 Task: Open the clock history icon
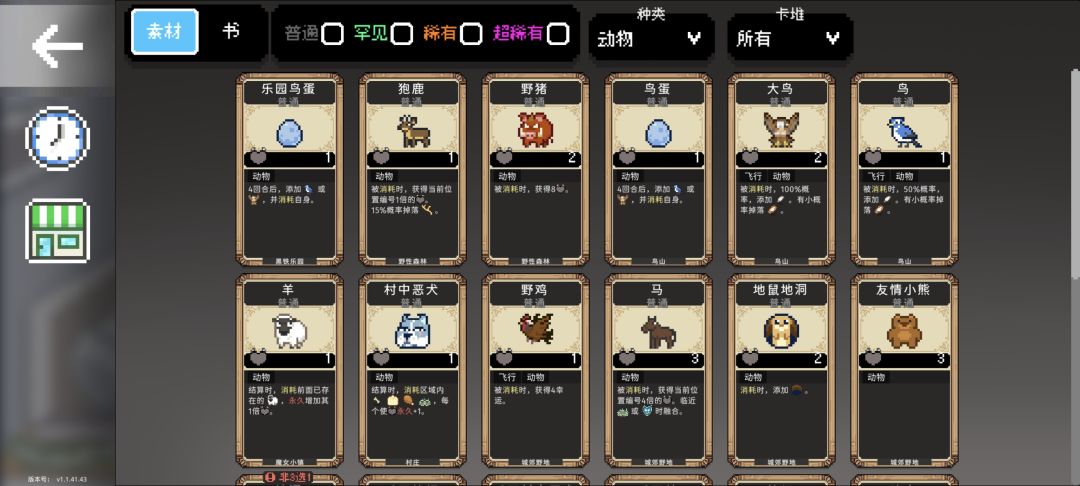[57, 138]
